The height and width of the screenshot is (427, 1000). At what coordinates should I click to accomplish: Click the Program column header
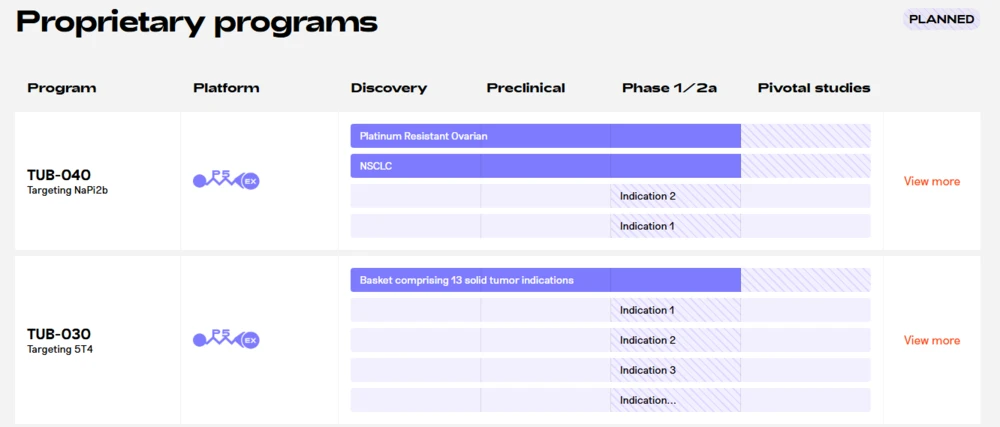pos(62,88)
